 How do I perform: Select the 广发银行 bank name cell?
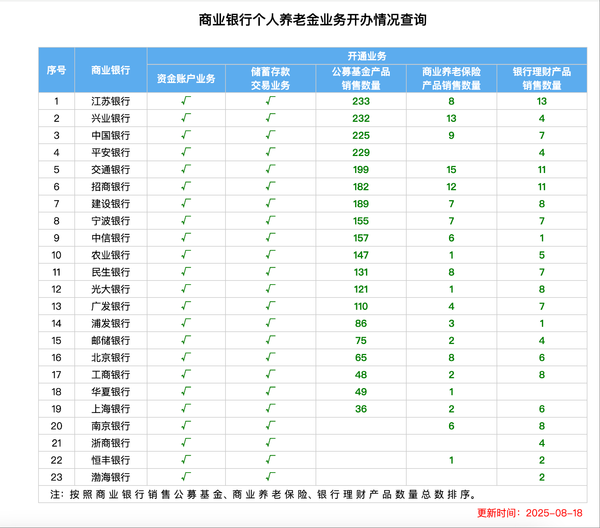(111, 306)
